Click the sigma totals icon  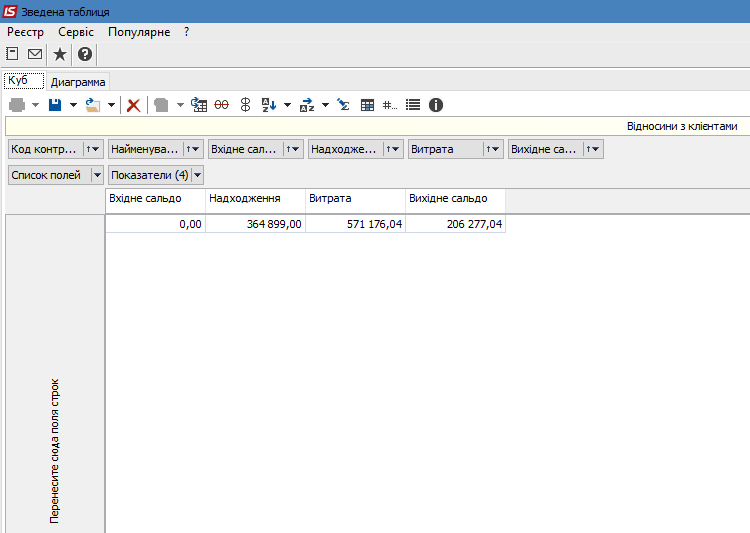(x=343, y=105)
